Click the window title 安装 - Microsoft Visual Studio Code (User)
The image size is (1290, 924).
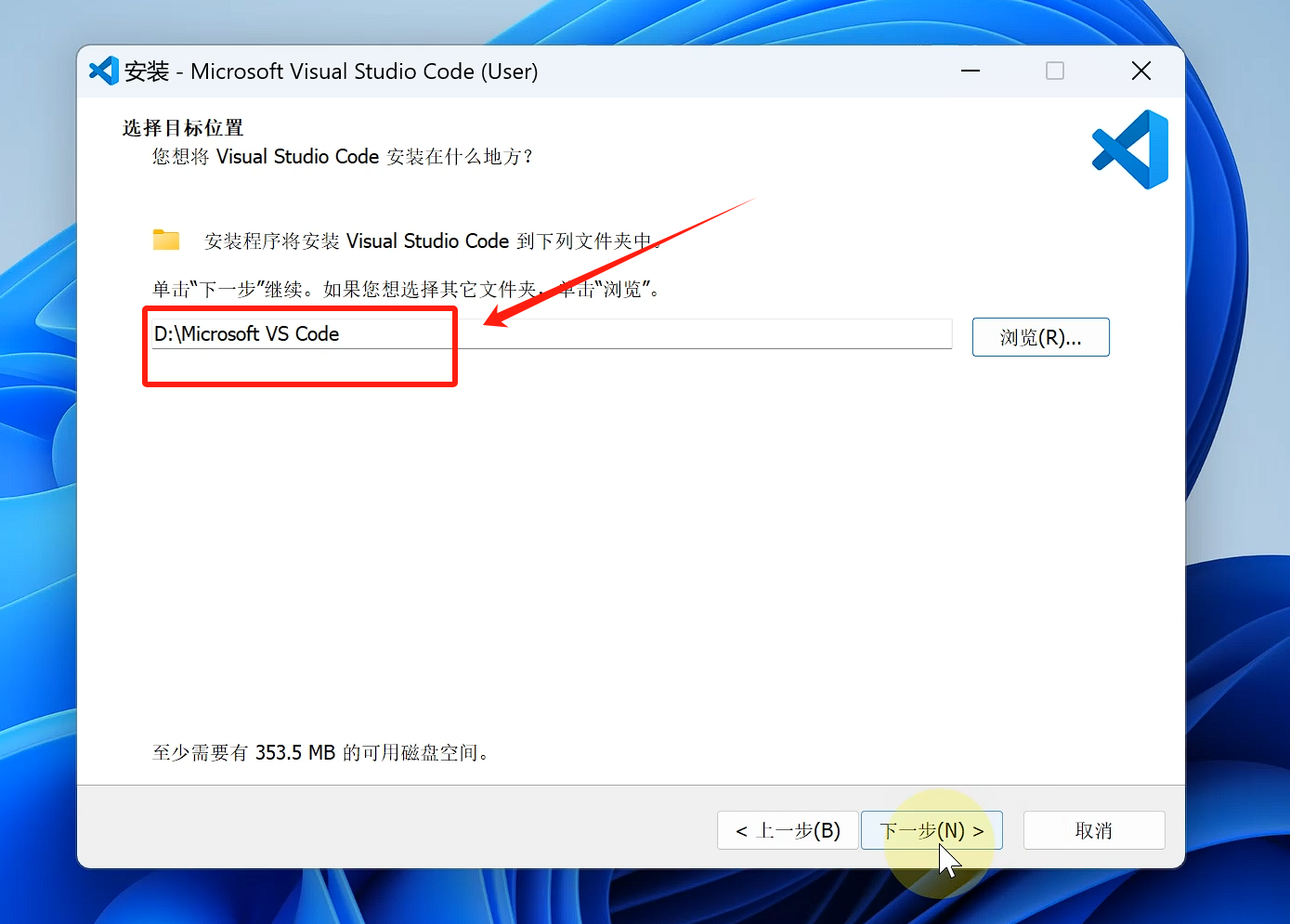[332, 72]
